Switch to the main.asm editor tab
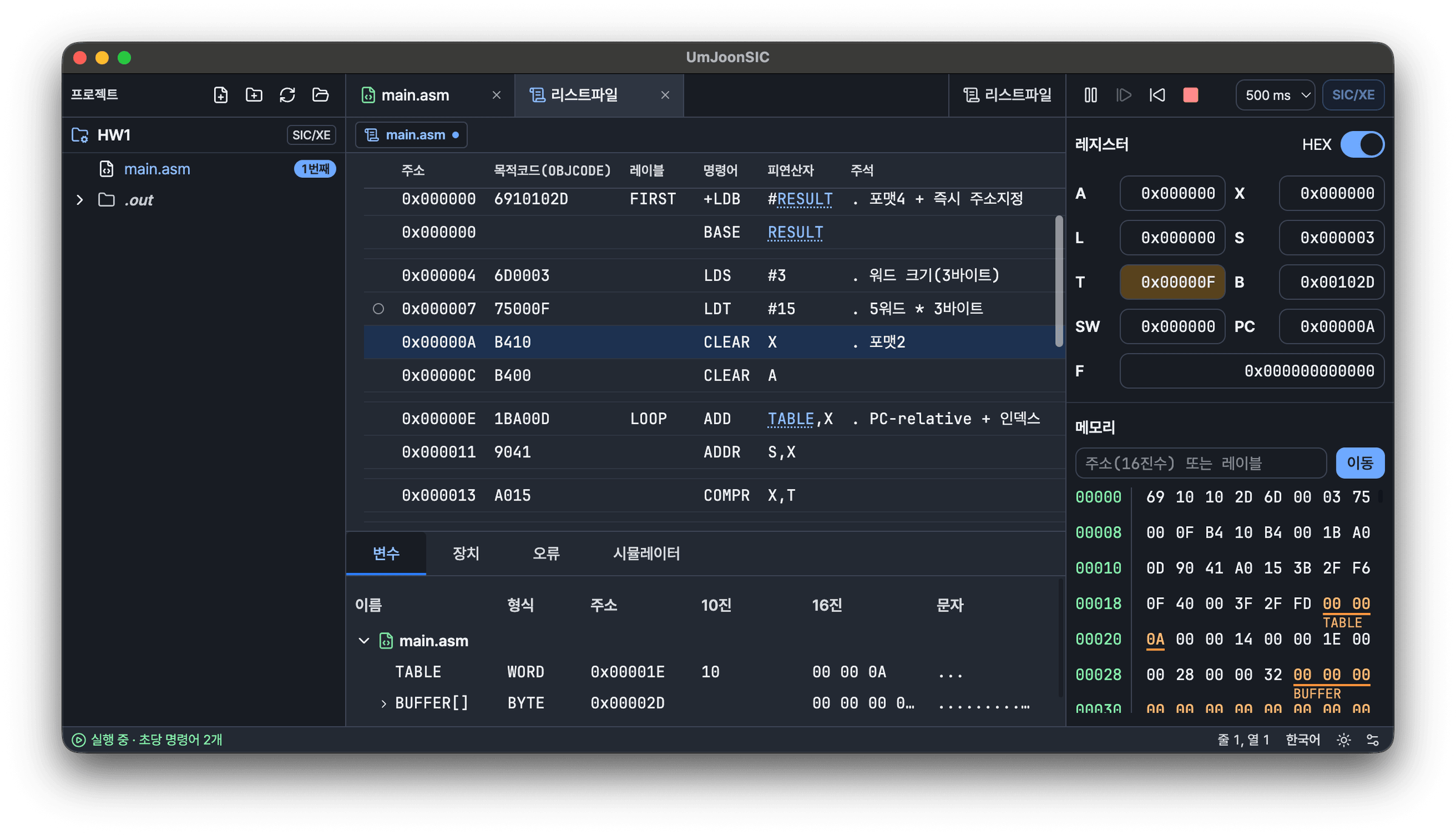This screenshot has width=1456, height=835. tap(415, 95)
